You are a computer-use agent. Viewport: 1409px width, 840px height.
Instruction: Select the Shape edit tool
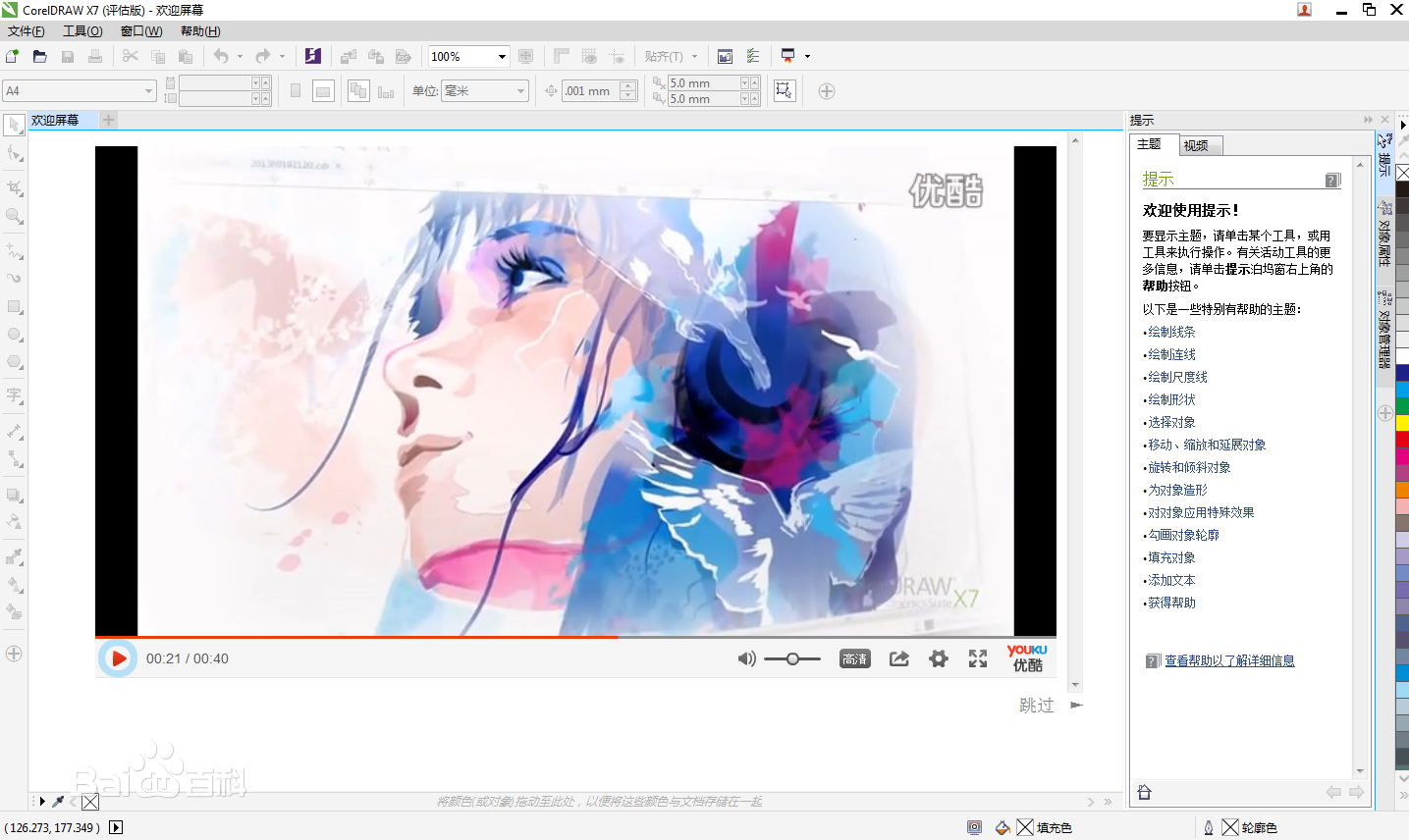(15, 154)
